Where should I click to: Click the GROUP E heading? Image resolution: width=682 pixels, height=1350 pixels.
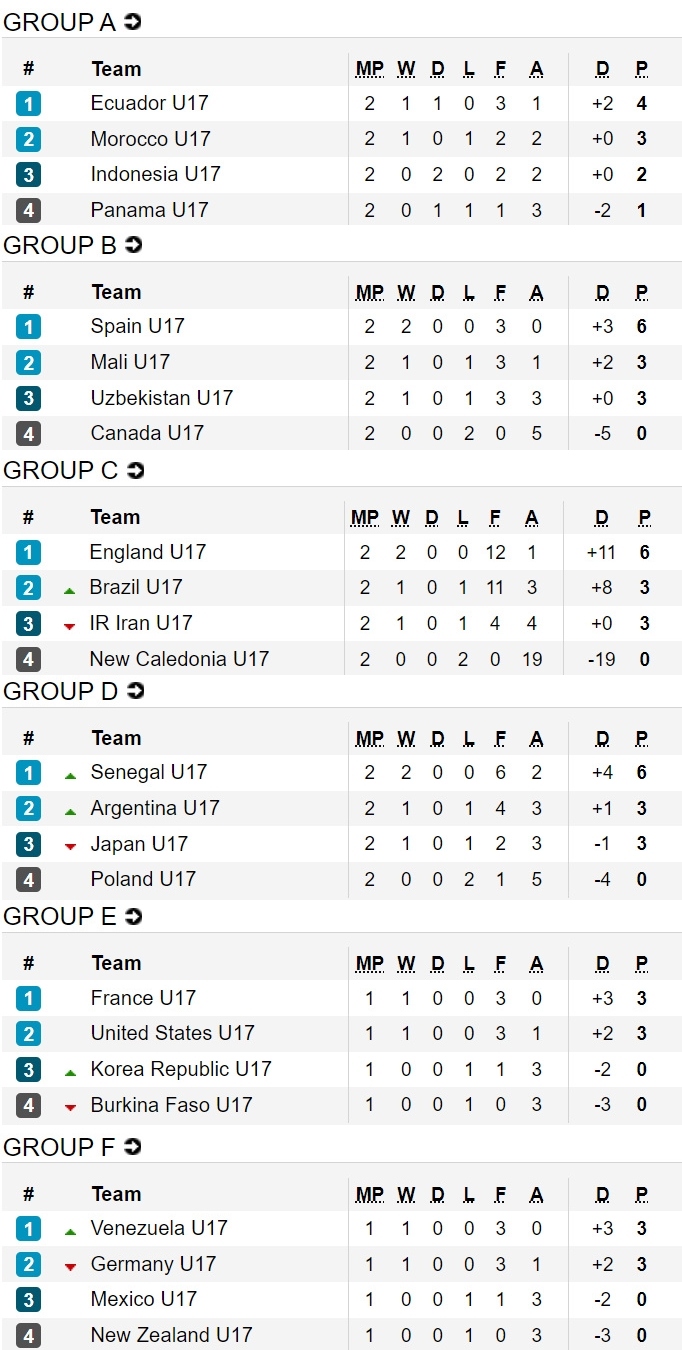[x=59, y=916]
